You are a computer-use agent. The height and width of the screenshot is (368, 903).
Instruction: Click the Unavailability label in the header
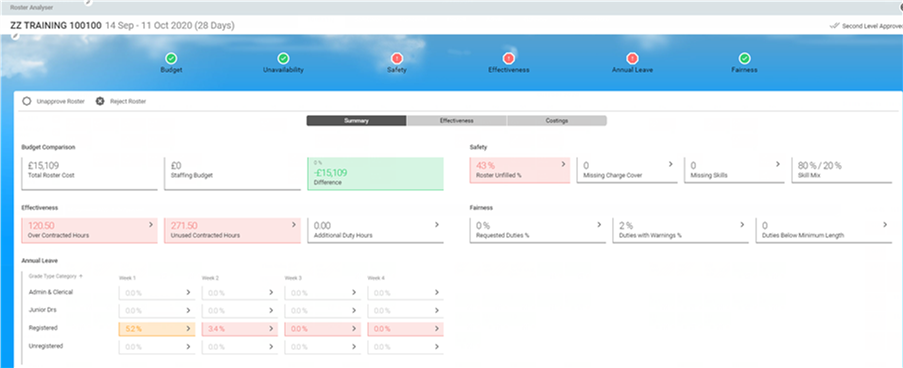[x=283, y=70]
